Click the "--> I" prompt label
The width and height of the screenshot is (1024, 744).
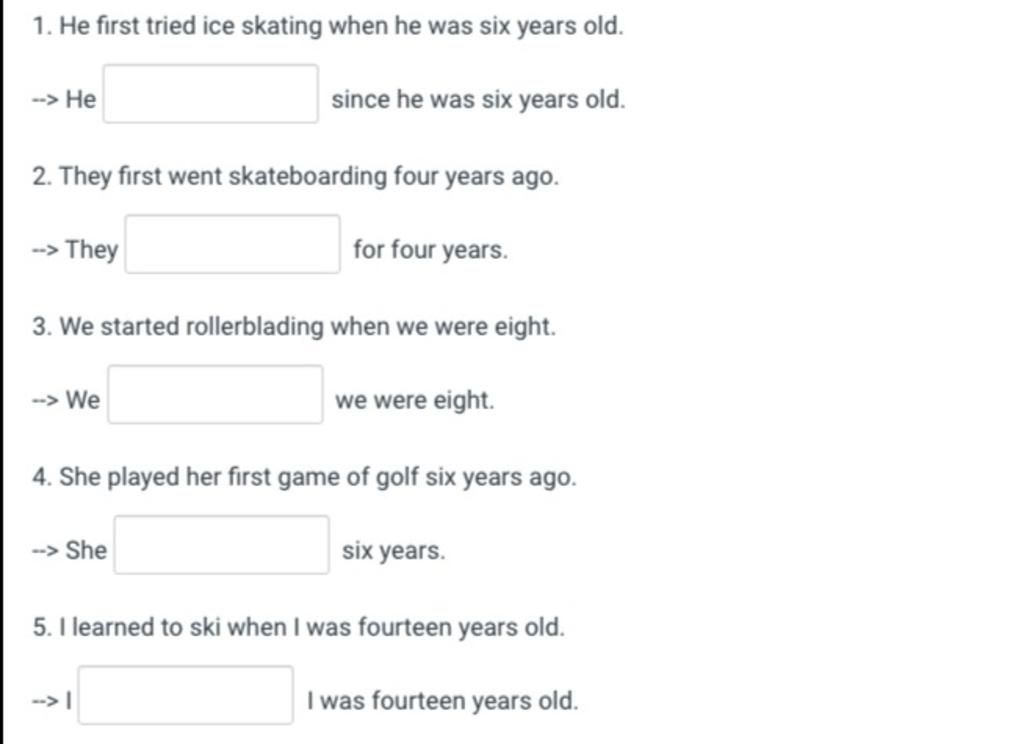click(52, 701)
